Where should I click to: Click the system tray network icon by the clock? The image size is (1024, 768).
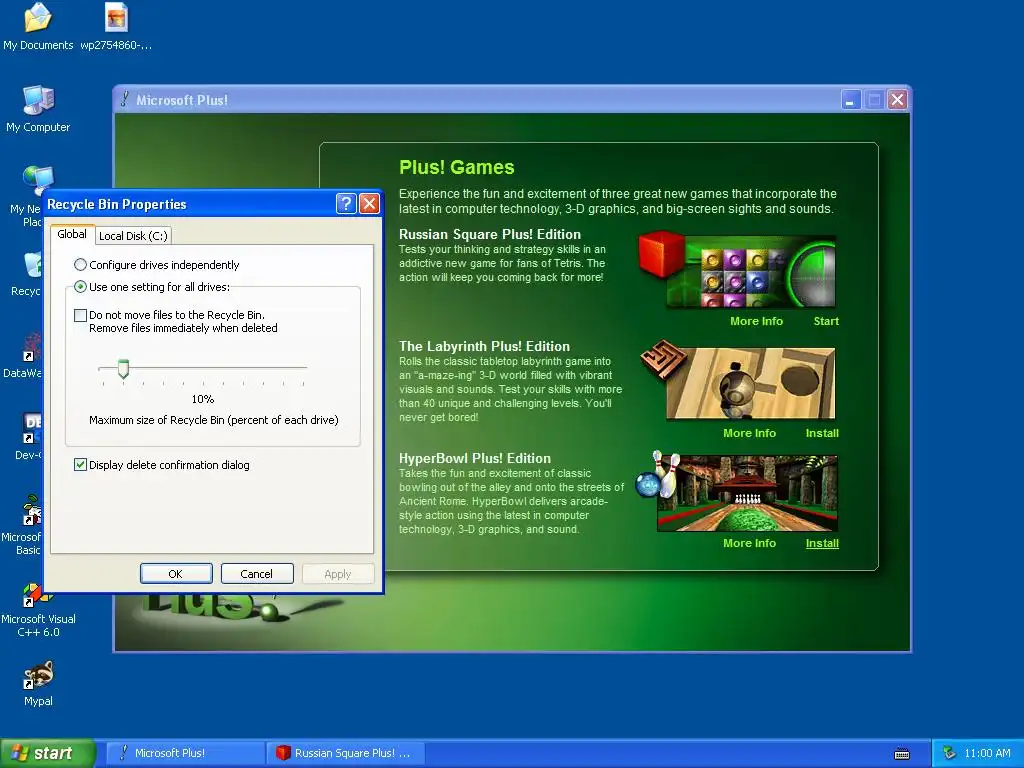(x=950, y=753)
